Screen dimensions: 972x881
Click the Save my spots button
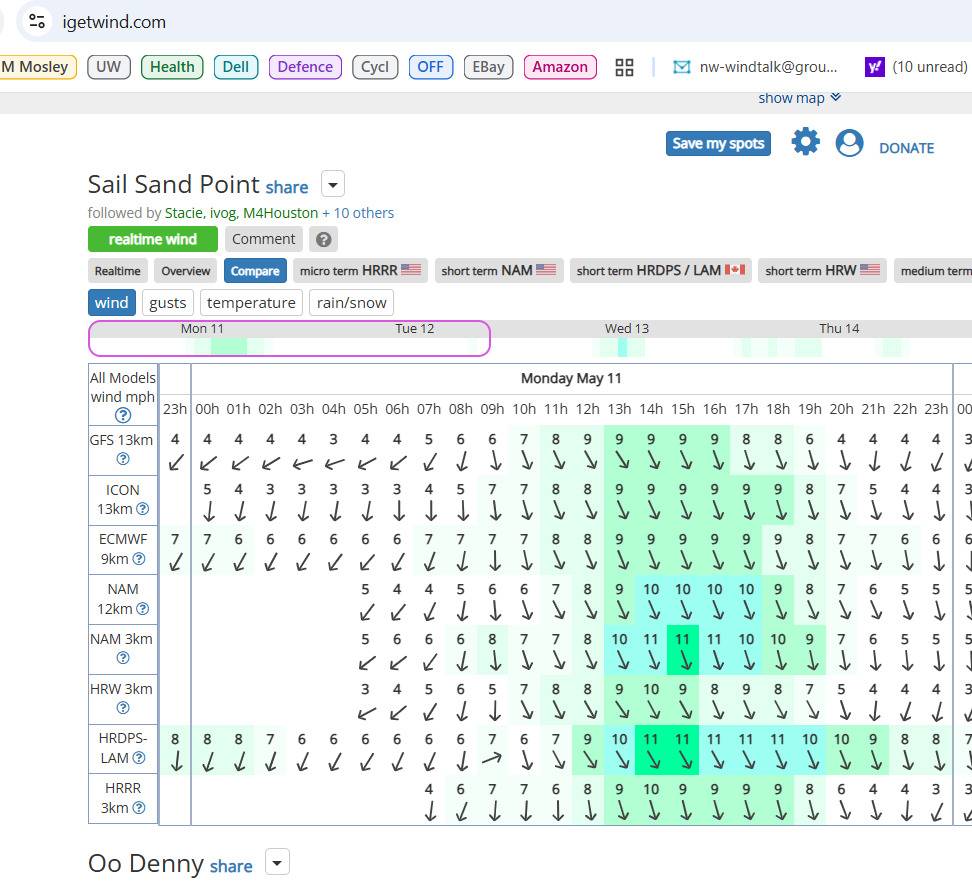(x=718, y=144)
